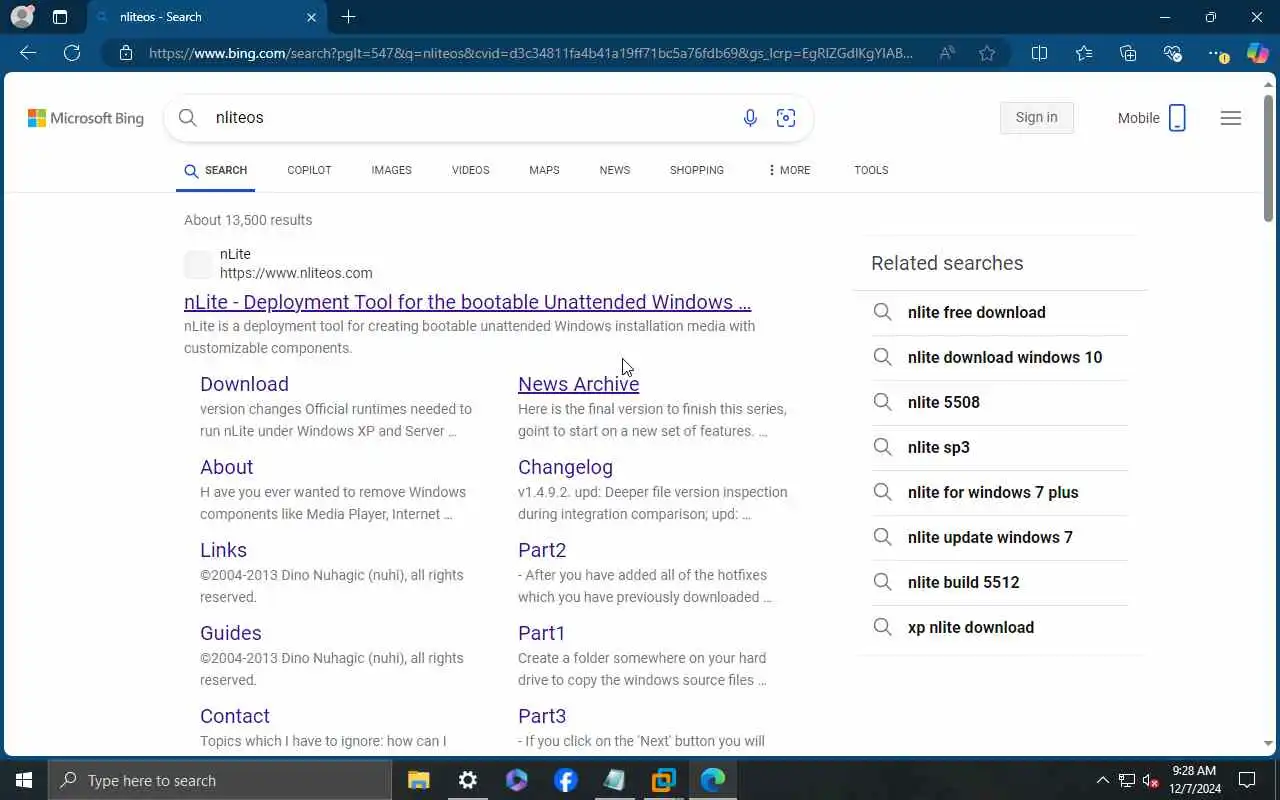
Task: Open Bing hamburger settings menu
Action: pos(1231,118)
